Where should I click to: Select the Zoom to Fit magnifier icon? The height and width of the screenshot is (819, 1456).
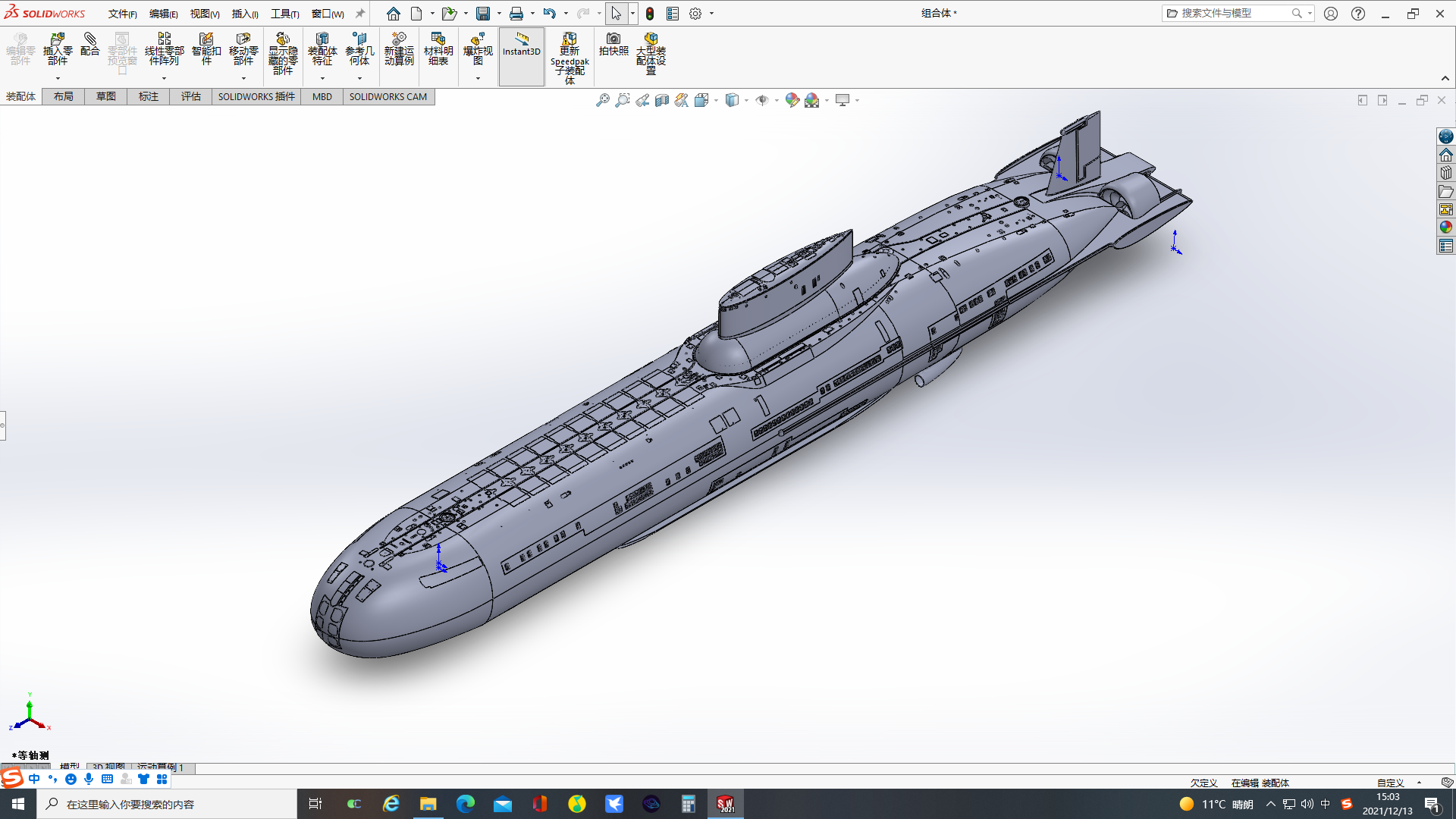(602, 100)
